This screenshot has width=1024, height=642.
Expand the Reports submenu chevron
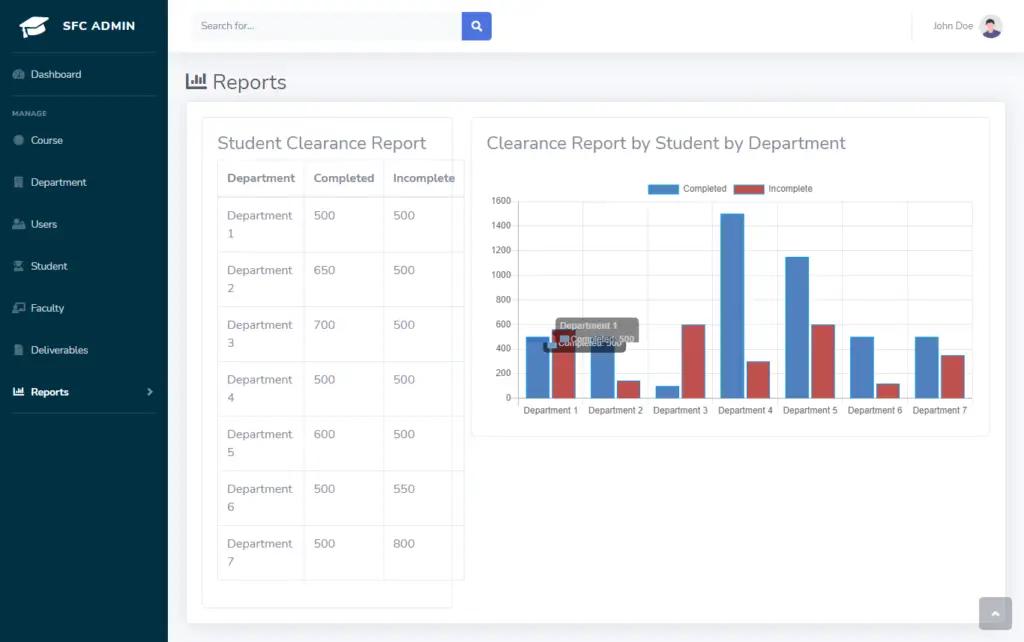click(150, 391)
